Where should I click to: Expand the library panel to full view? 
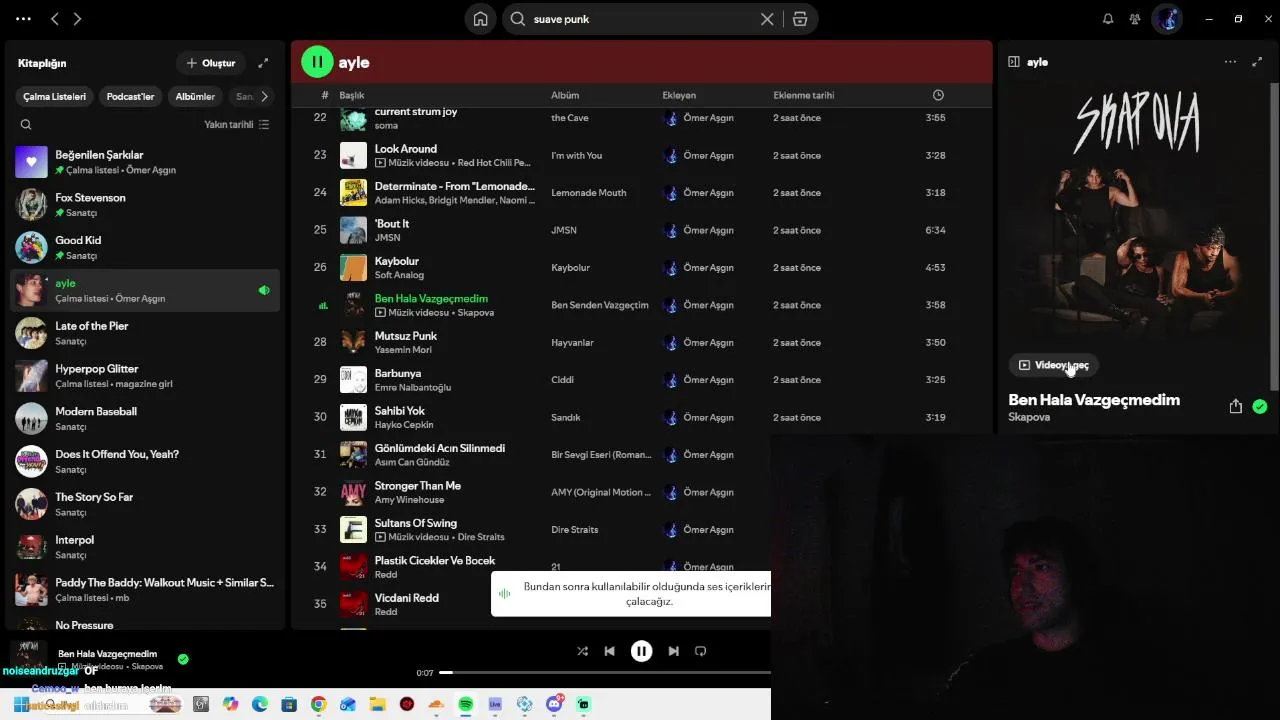pyautogui.click(x=263, y=63)
